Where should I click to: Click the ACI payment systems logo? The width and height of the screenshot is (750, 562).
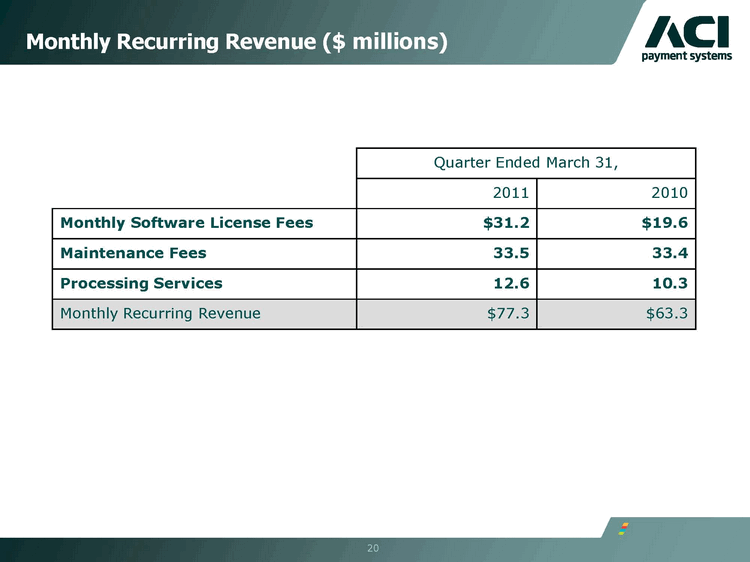pos(687,39)
